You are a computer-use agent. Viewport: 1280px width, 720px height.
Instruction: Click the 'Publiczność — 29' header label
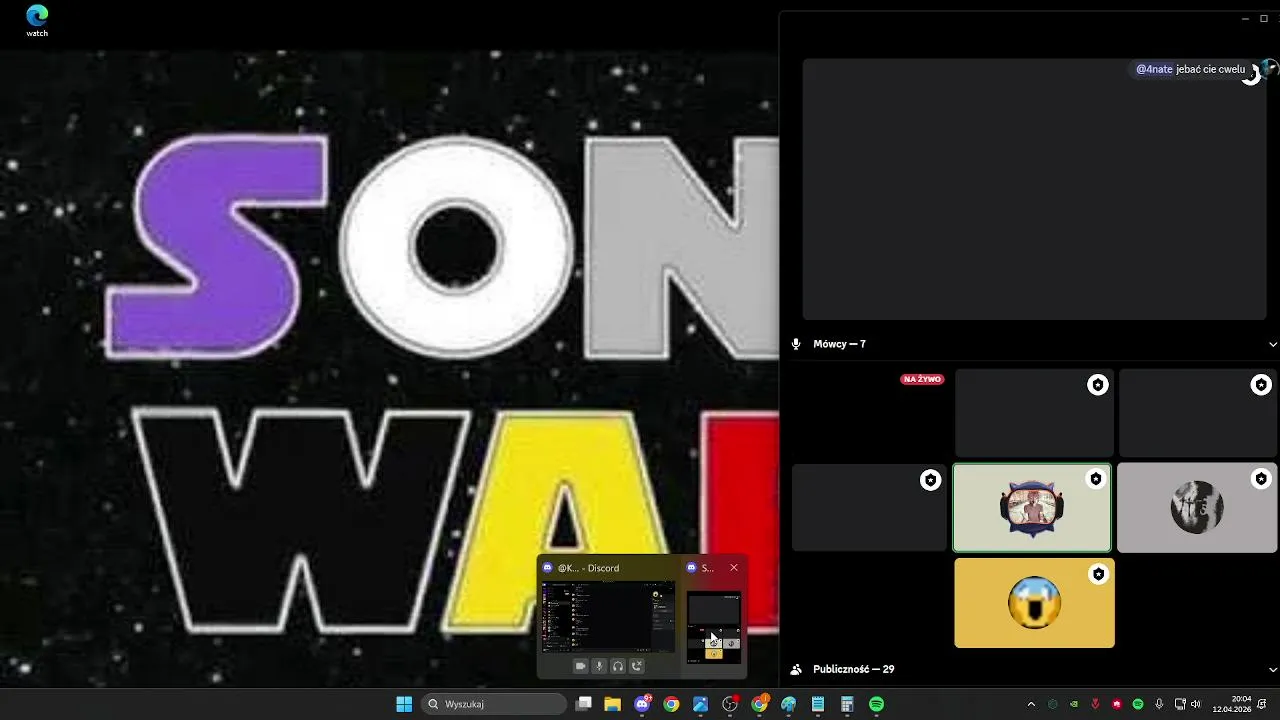[853, 669]
